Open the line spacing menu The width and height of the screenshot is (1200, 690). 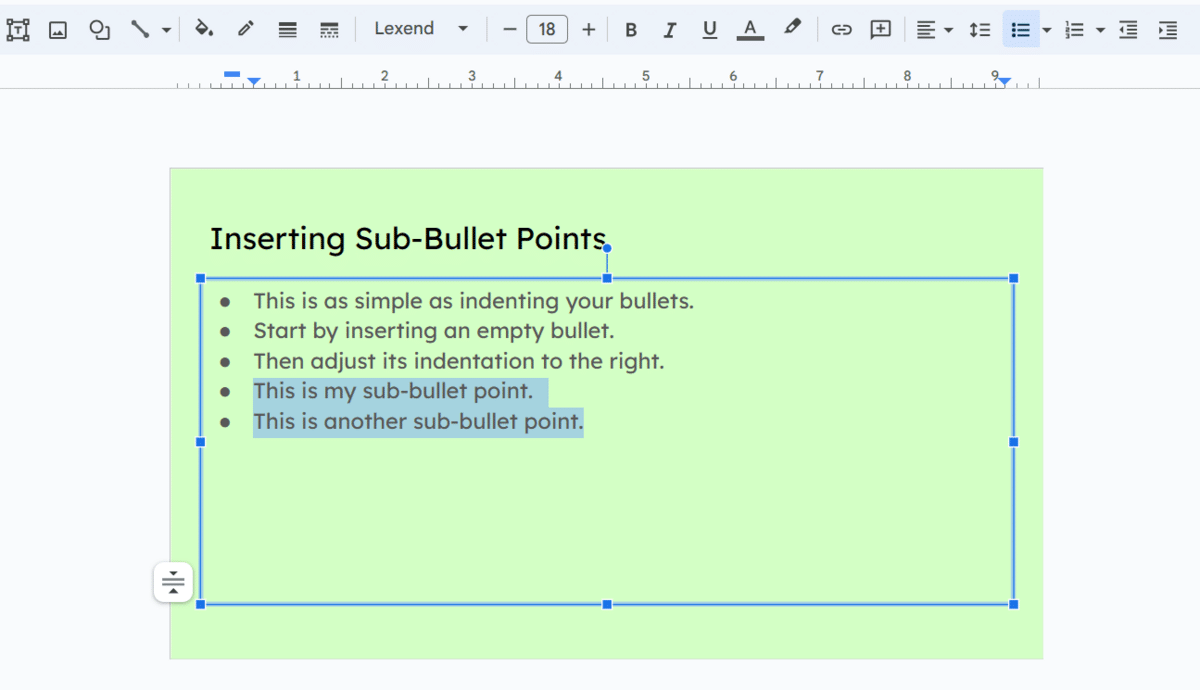point(980,29)
